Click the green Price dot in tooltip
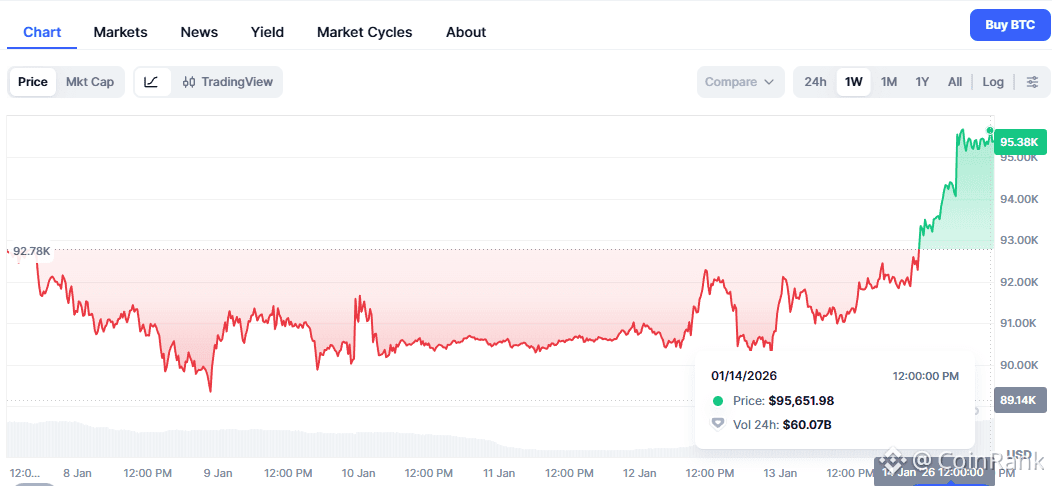The width and height of the screenshot is (1052, 486). pos(717,401)
